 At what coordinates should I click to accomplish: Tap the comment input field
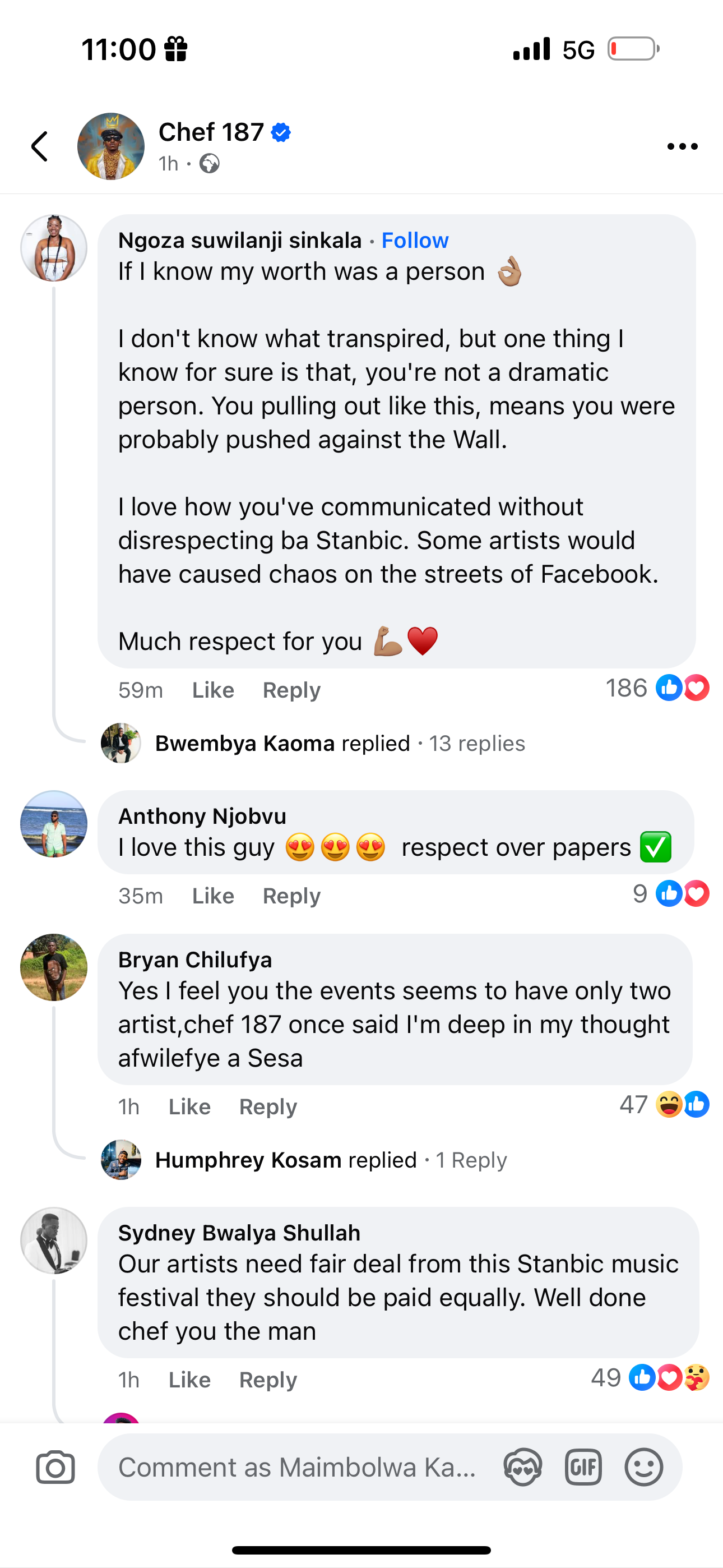click(x=297, y=1468)
